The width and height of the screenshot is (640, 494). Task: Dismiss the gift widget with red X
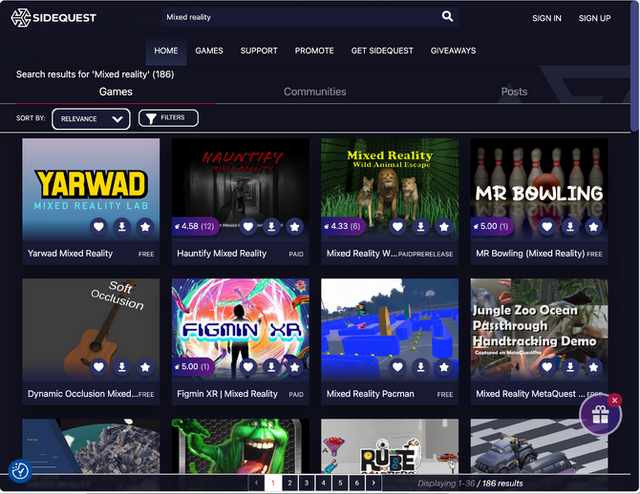pos(614,400)
